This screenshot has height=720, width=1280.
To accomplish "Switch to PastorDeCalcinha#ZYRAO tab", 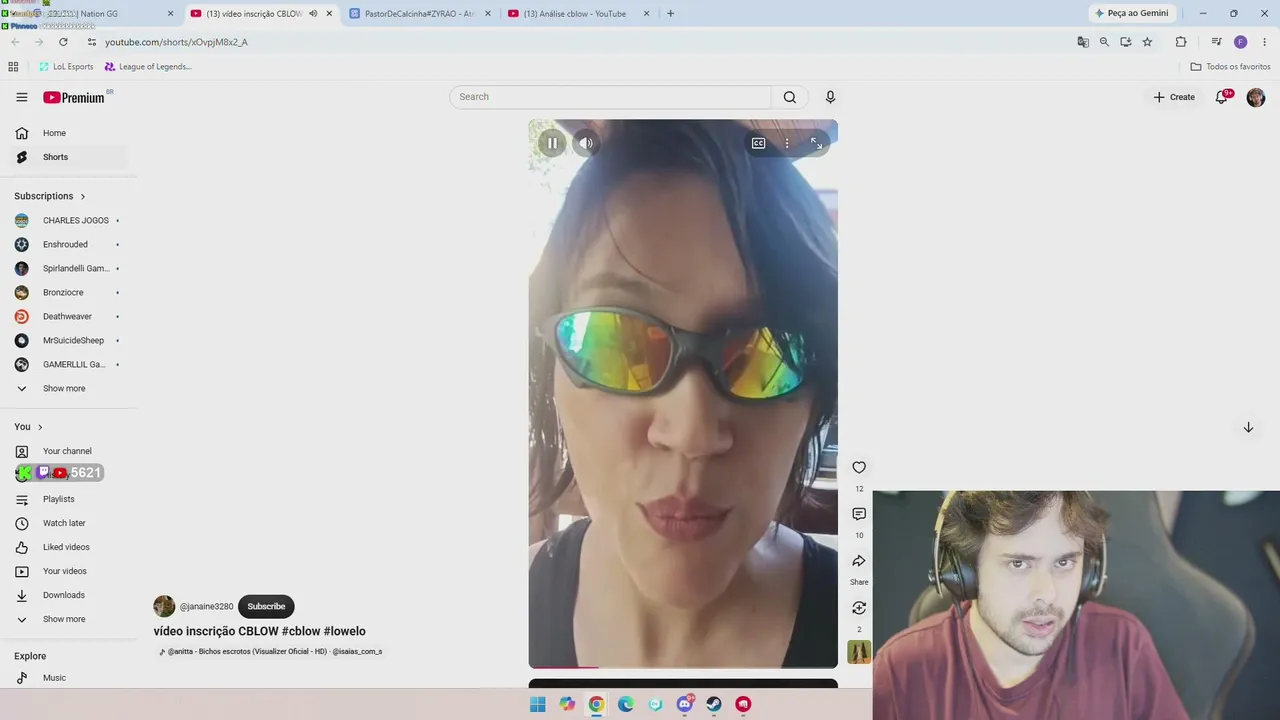I will (420, 14).
